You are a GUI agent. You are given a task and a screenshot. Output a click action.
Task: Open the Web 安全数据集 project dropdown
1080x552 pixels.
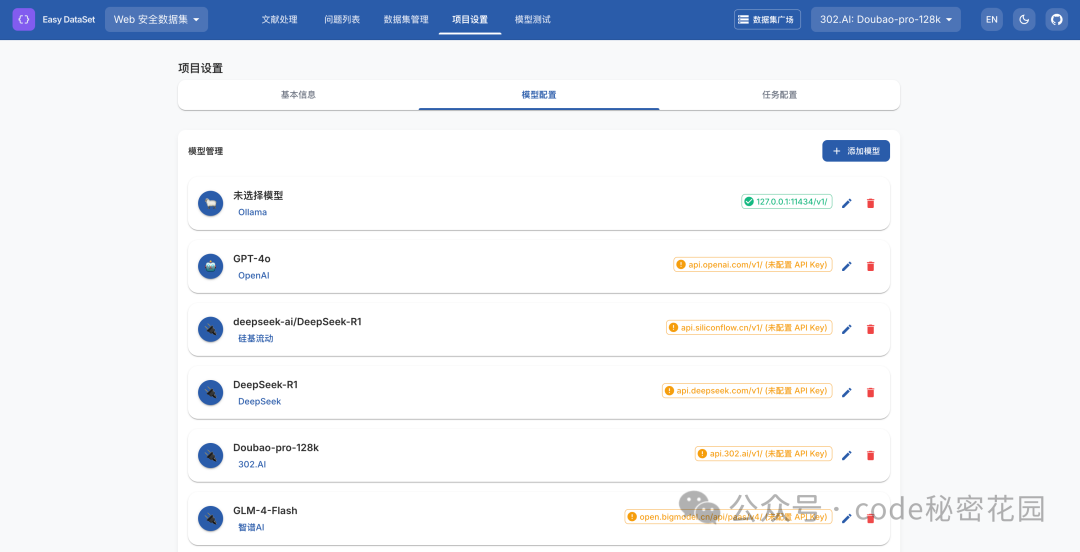(x=156, y=19)
